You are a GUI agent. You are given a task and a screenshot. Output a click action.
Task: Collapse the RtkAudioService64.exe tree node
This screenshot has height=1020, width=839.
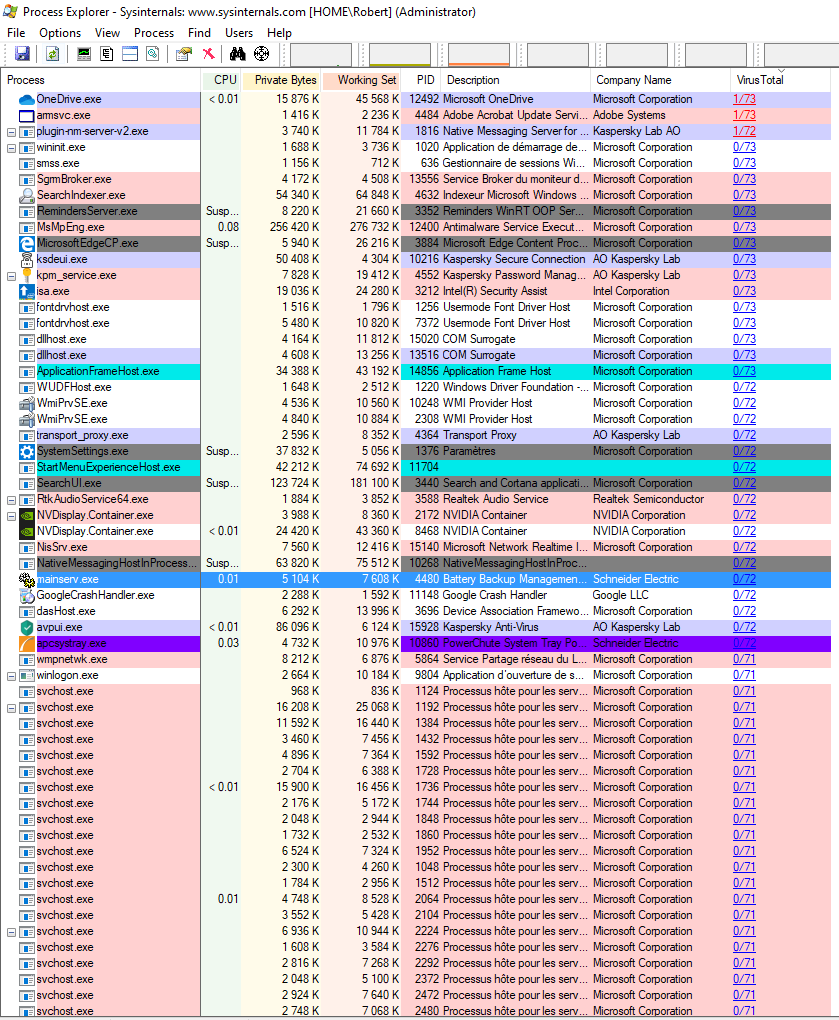tap(11, 500)
